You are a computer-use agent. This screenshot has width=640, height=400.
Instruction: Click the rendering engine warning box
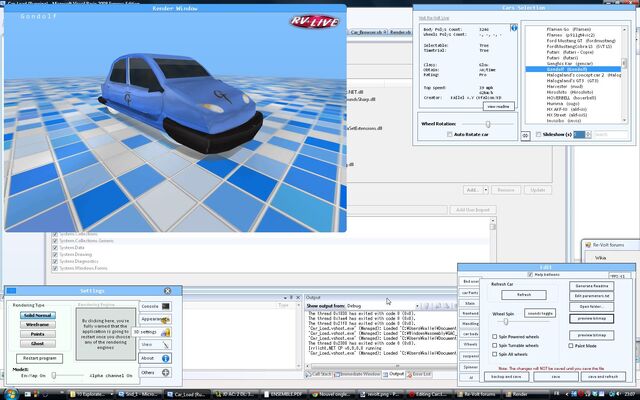click(106, 334)
